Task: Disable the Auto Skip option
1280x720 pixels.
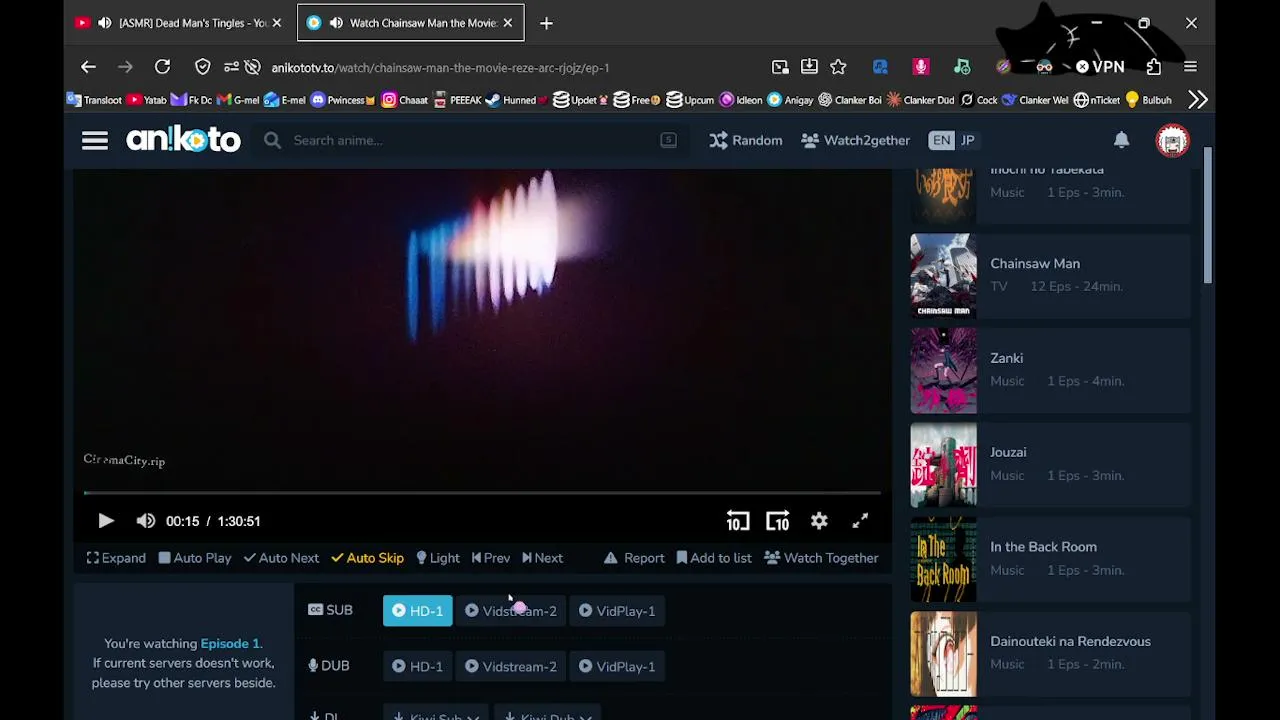Action: point(367,558)
